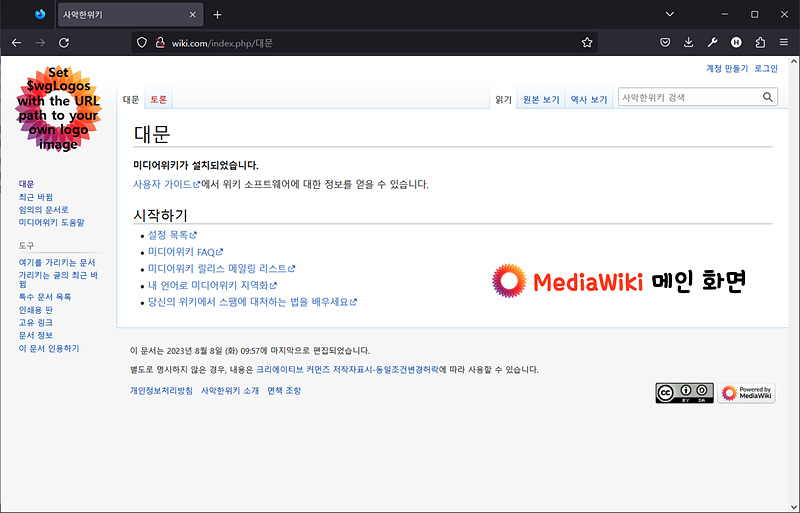Open 고유 링크 in tools
The image size is (800, 513).
[x=36, y=323]
